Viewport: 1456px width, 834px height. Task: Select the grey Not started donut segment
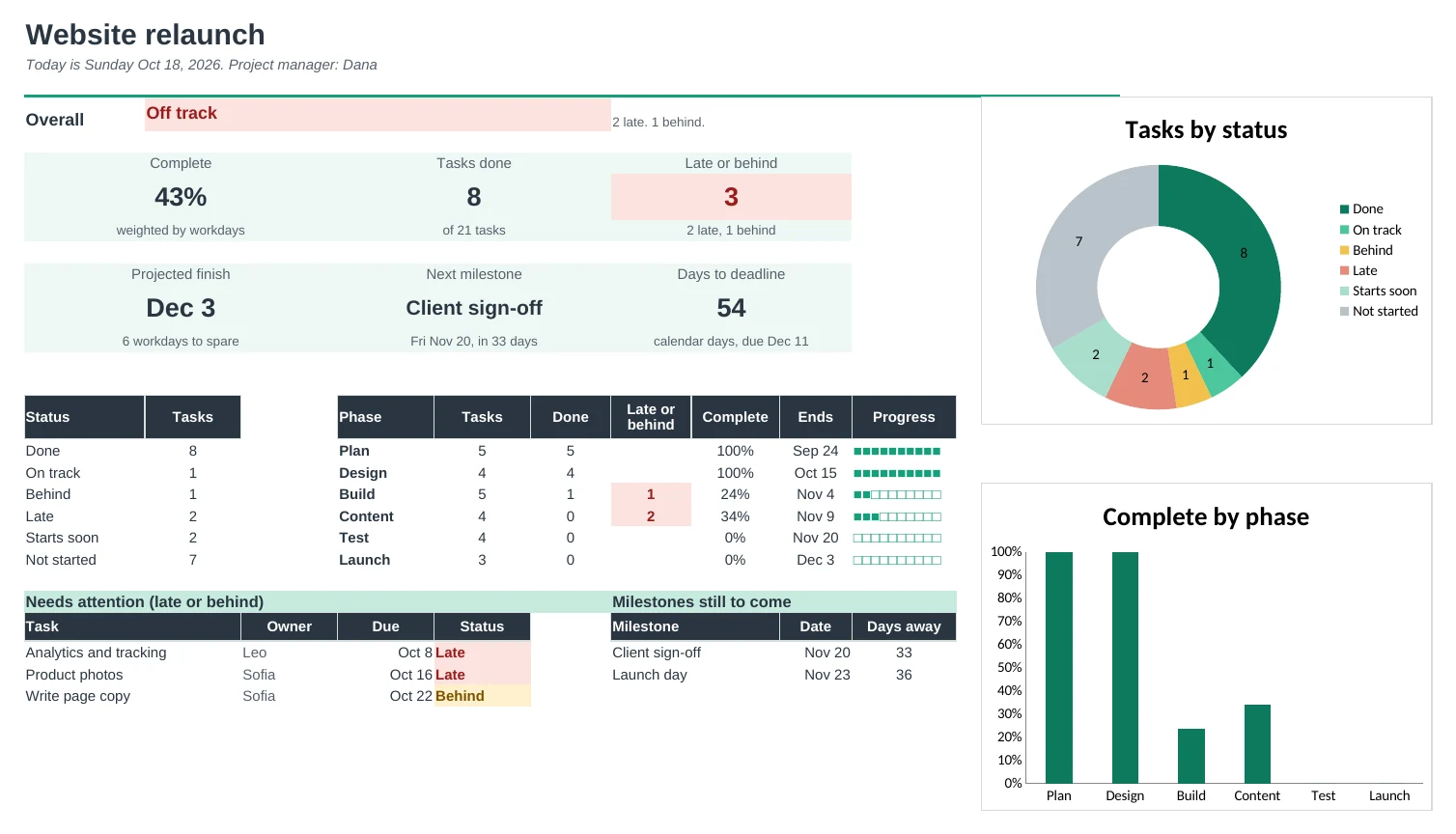1079,241
